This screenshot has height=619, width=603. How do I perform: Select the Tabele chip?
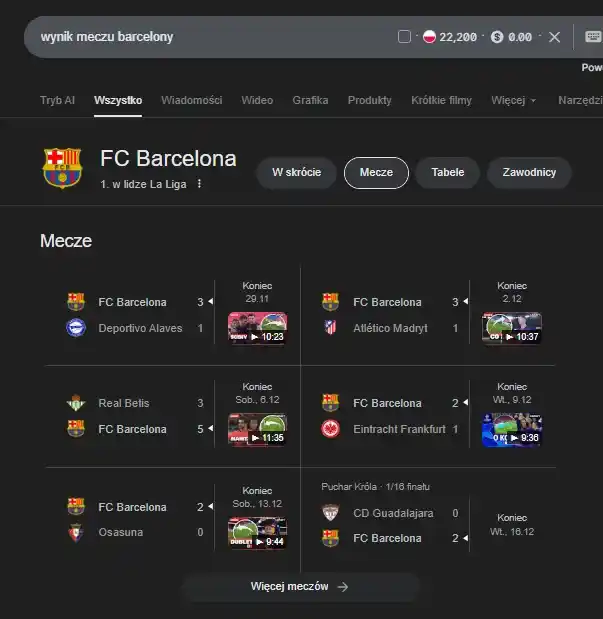point(448,172)
